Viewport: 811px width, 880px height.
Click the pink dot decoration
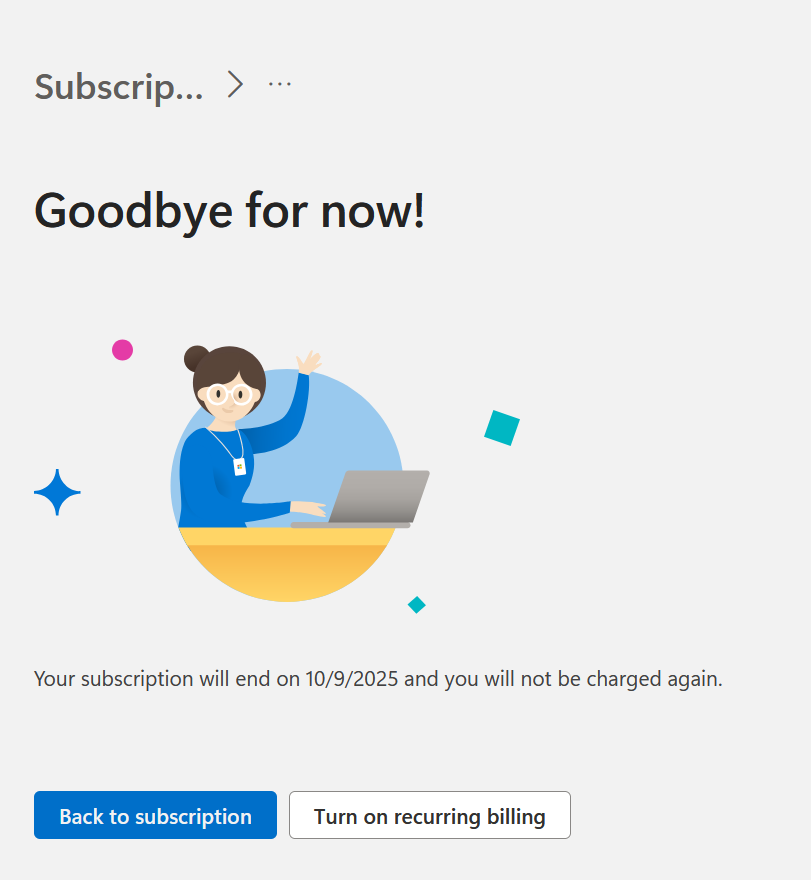click(x=122, y=350)
